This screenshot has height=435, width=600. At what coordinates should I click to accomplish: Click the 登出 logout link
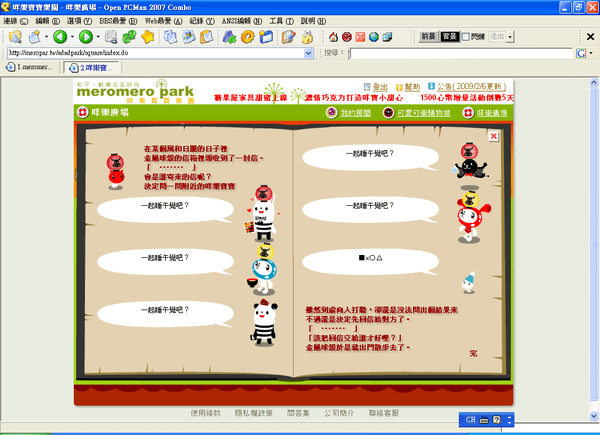380,87
